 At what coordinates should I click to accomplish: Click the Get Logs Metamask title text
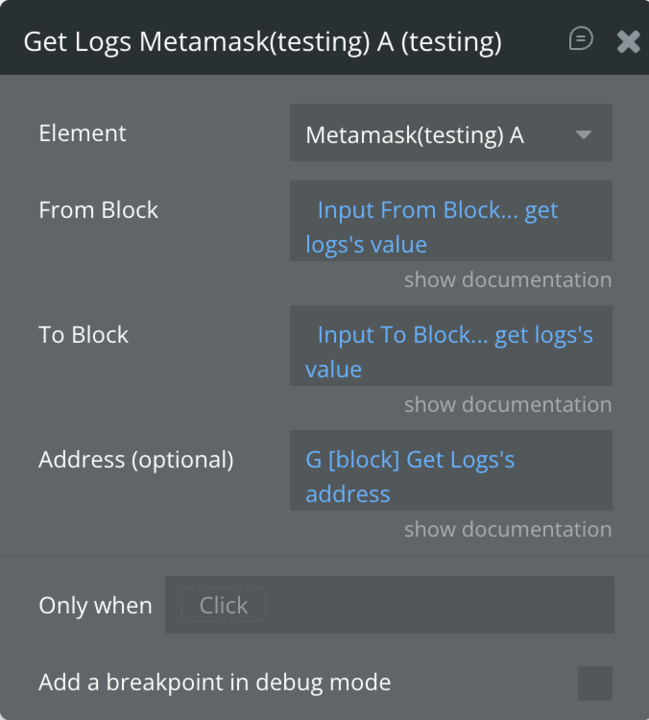pyautogui.click(x=262, y=41)
